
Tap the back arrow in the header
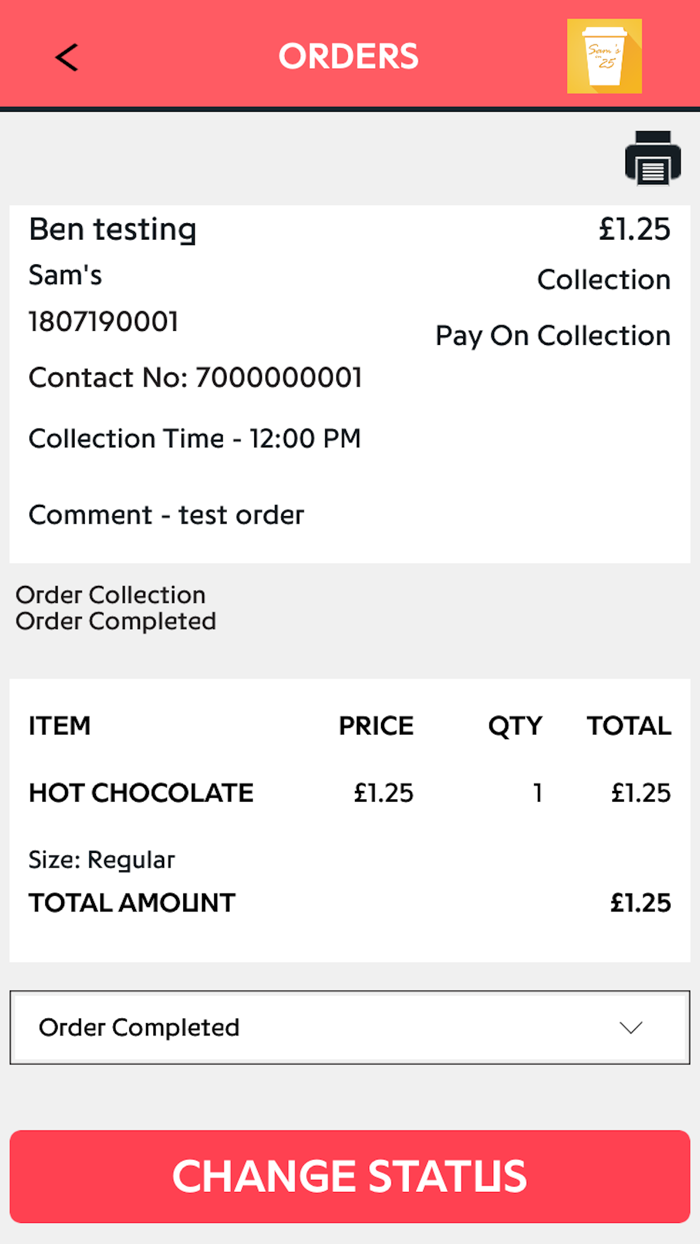(x=66, y=57)
